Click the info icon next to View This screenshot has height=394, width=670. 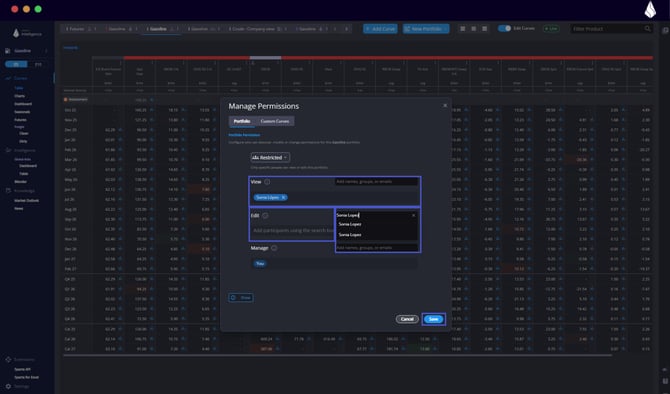[x=267, y=182]
